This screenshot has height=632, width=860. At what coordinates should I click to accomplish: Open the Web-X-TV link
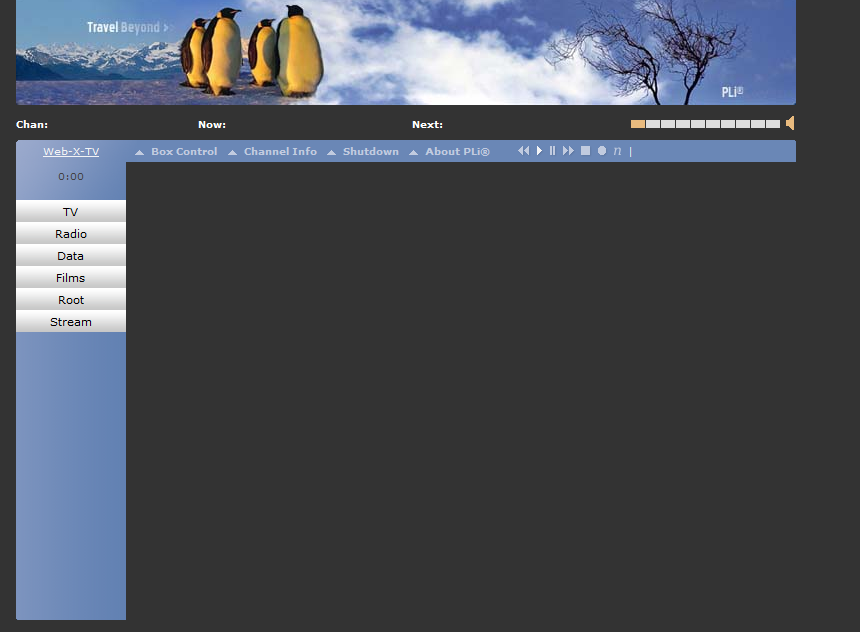click(x=71, y=152)
